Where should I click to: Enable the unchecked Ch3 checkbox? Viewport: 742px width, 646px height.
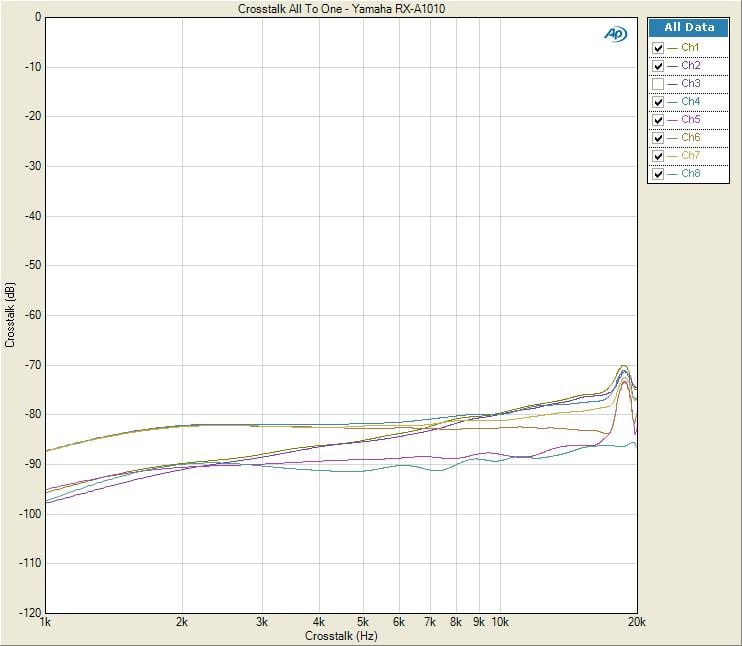click(658, 84)
